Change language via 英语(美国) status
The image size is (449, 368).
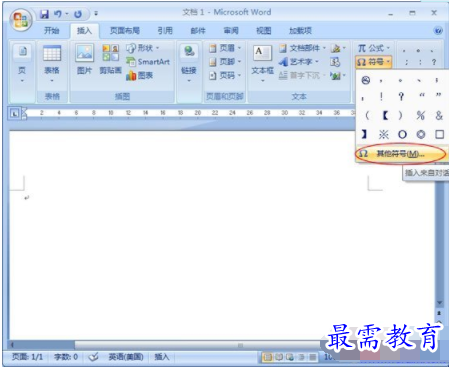(x=126, y=357)
